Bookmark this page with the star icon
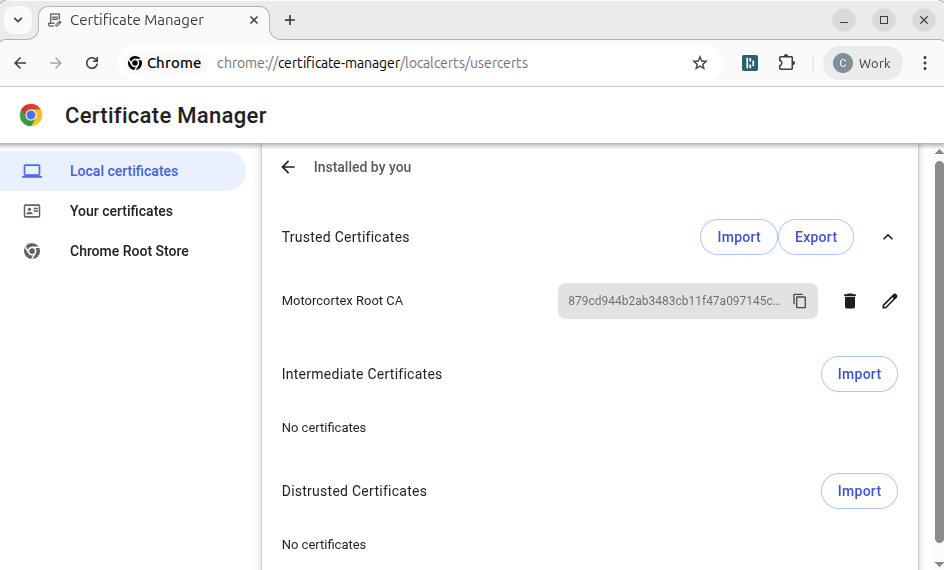 pos(700,63)
